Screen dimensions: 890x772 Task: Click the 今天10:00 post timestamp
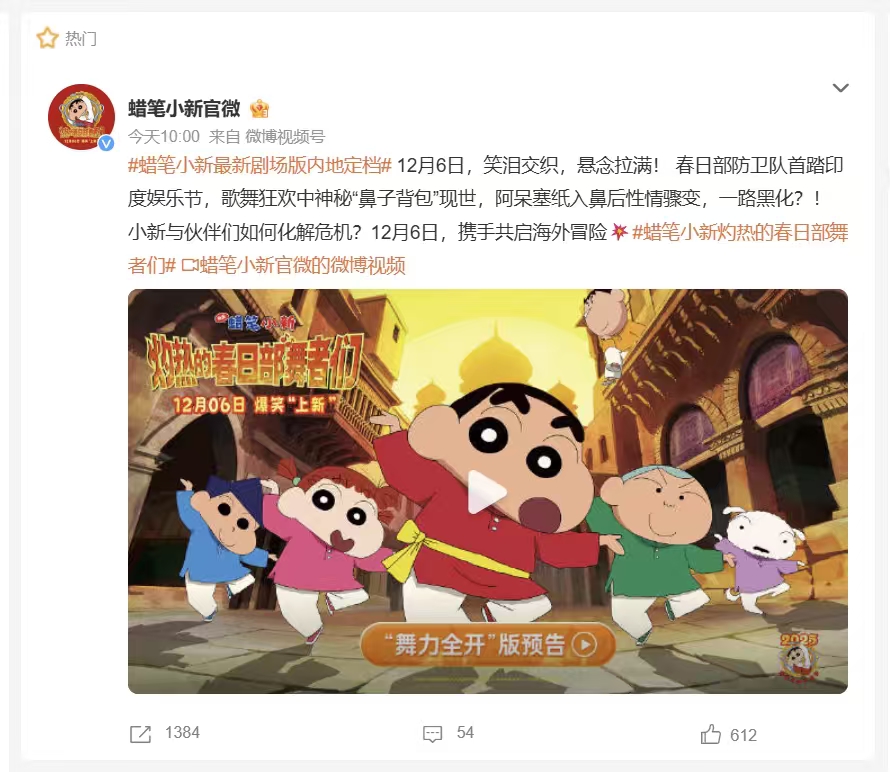coord(164,136)
